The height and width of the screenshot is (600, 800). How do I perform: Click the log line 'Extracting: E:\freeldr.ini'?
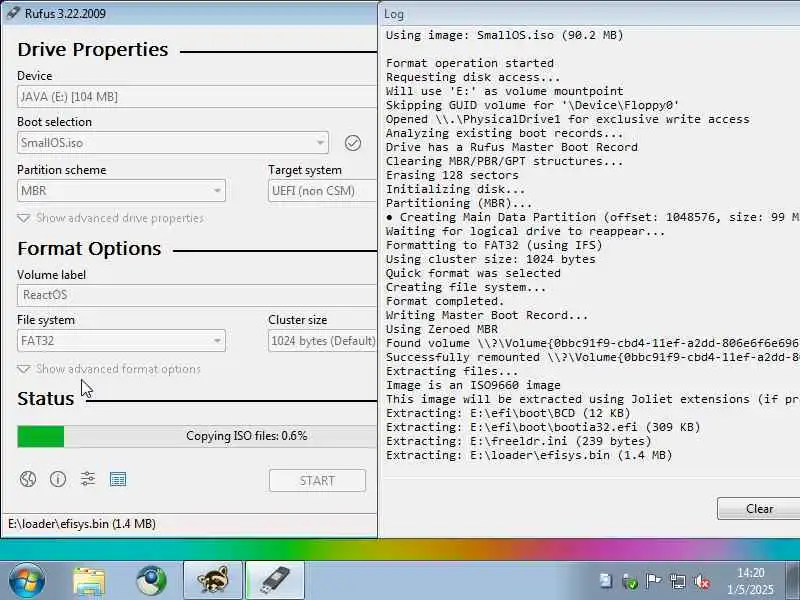[x=518, y=441]
